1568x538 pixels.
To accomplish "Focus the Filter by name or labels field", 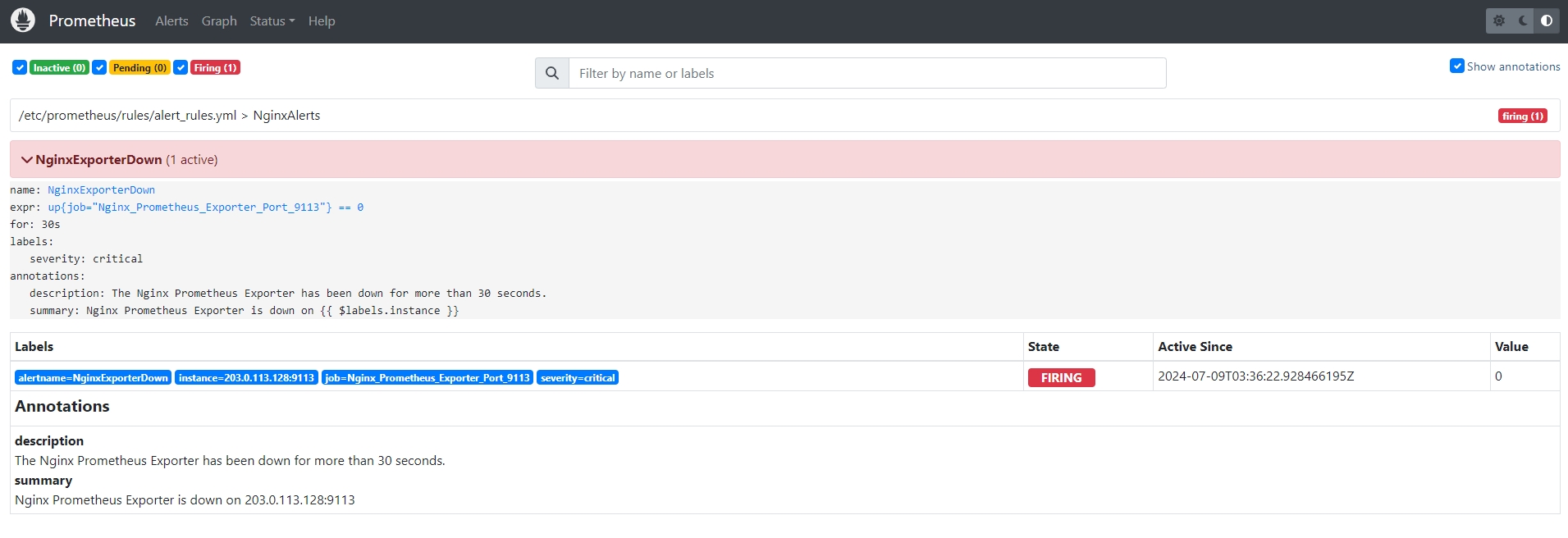I will point(866,73).
